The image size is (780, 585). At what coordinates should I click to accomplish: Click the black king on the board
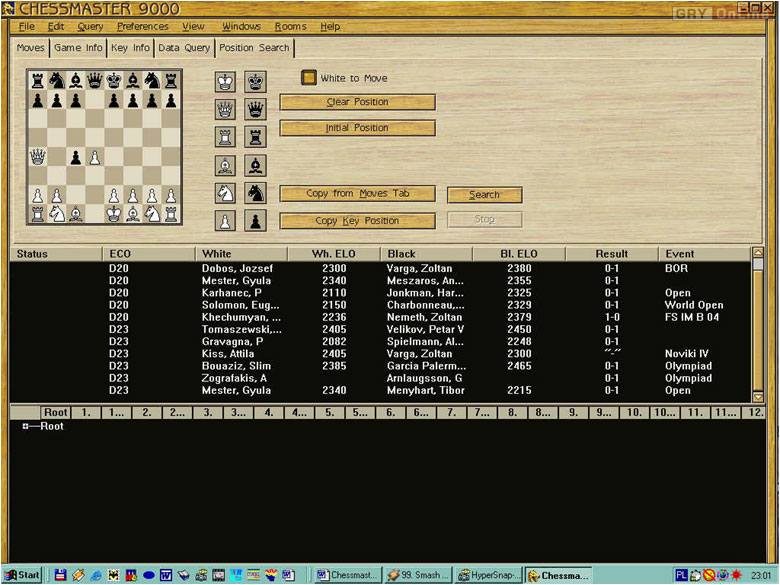point(114,80)
